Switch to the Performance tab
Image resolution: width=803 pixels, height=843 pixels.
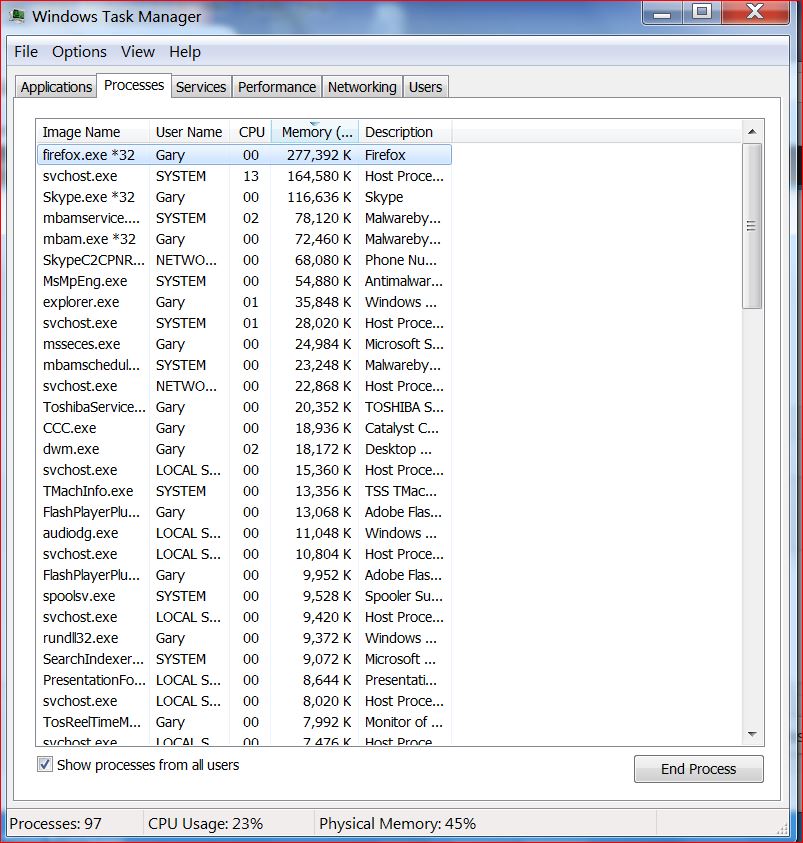point(277,87)
